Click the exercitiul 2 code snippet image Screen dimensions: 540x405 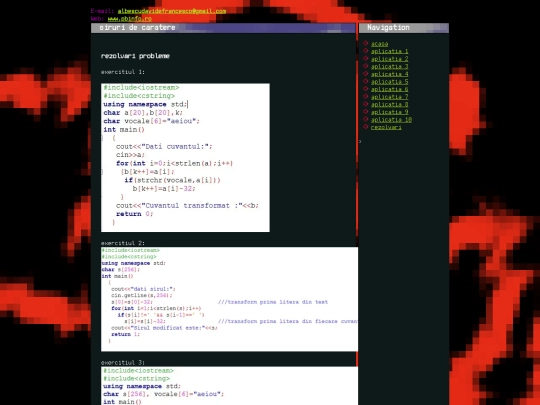pyautogui.click(x=229, y=299)
